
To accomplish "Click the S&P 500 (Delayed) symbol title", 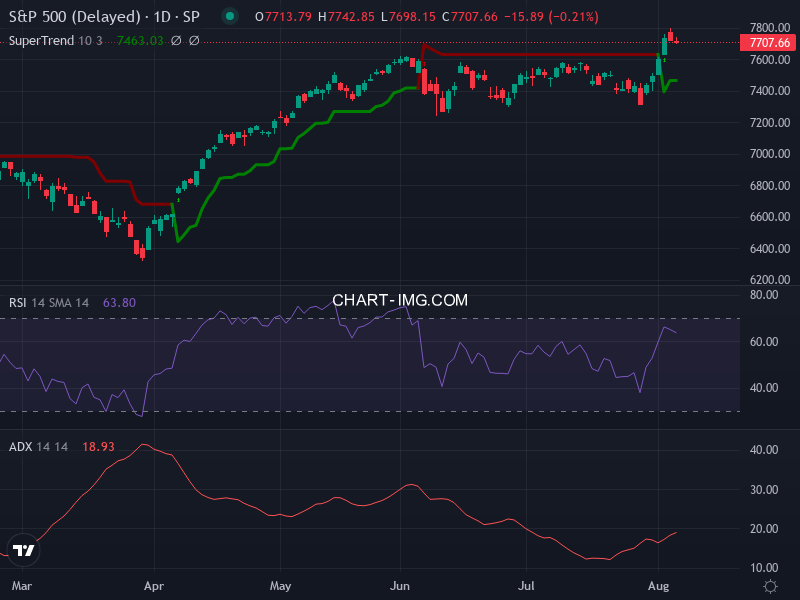I will click(74, 17).
